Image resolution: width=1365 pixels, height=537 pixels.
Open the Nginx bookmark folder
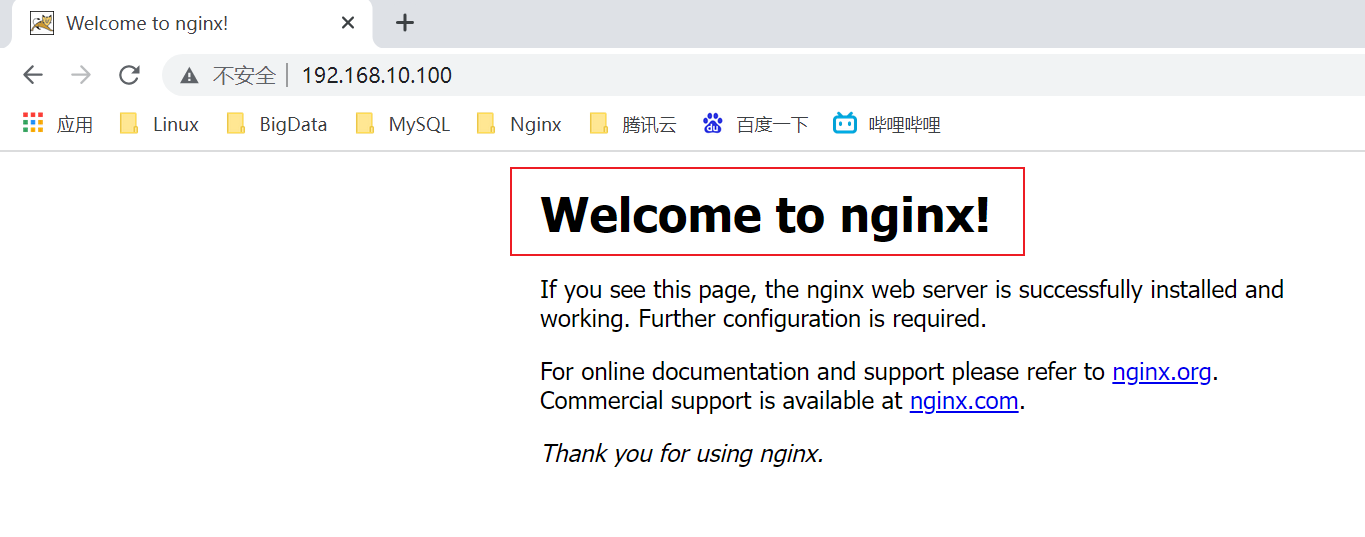coord(520,124)
